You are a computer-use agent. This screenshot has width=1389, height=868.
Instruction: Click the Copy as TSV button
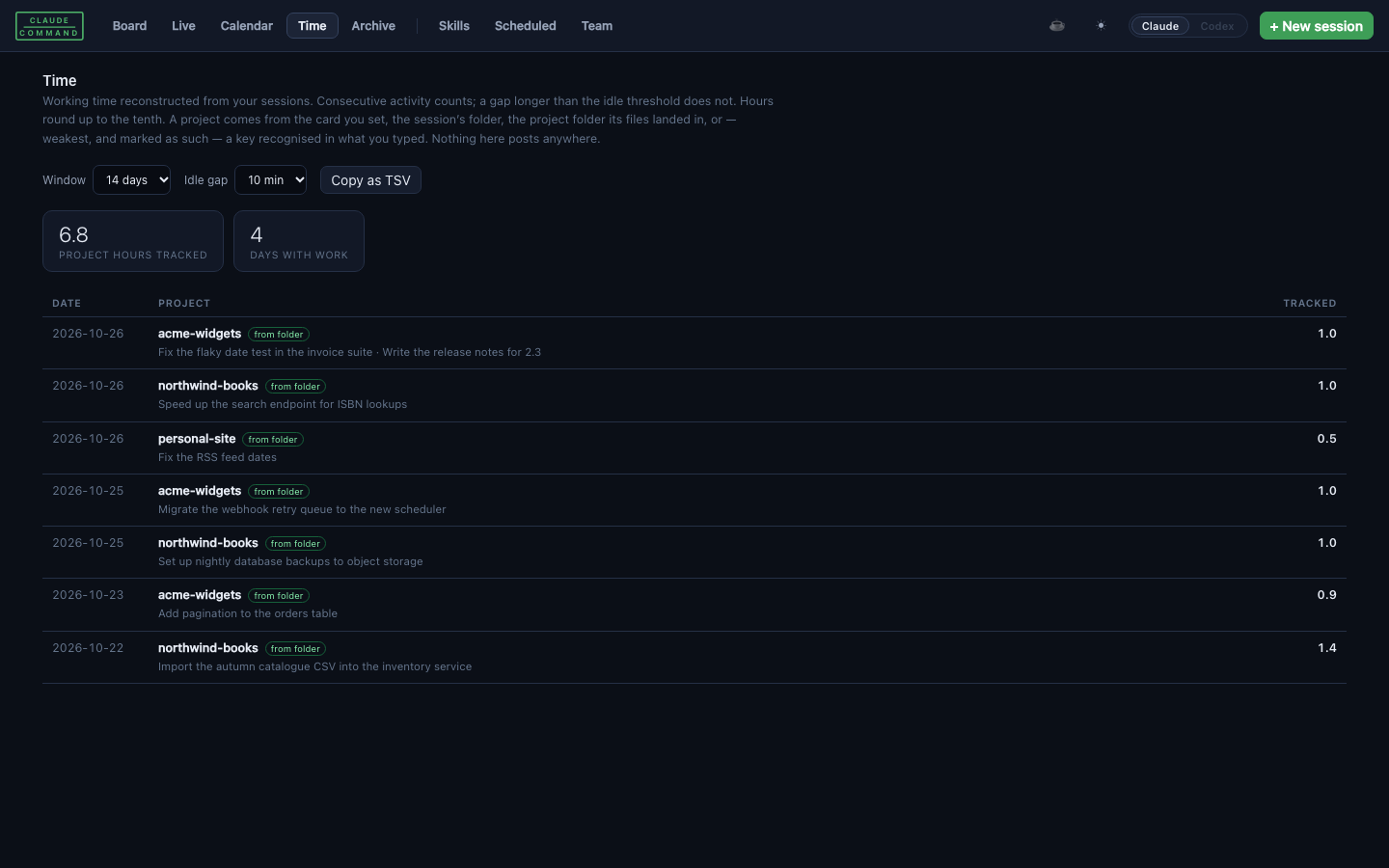pos(370,180)
